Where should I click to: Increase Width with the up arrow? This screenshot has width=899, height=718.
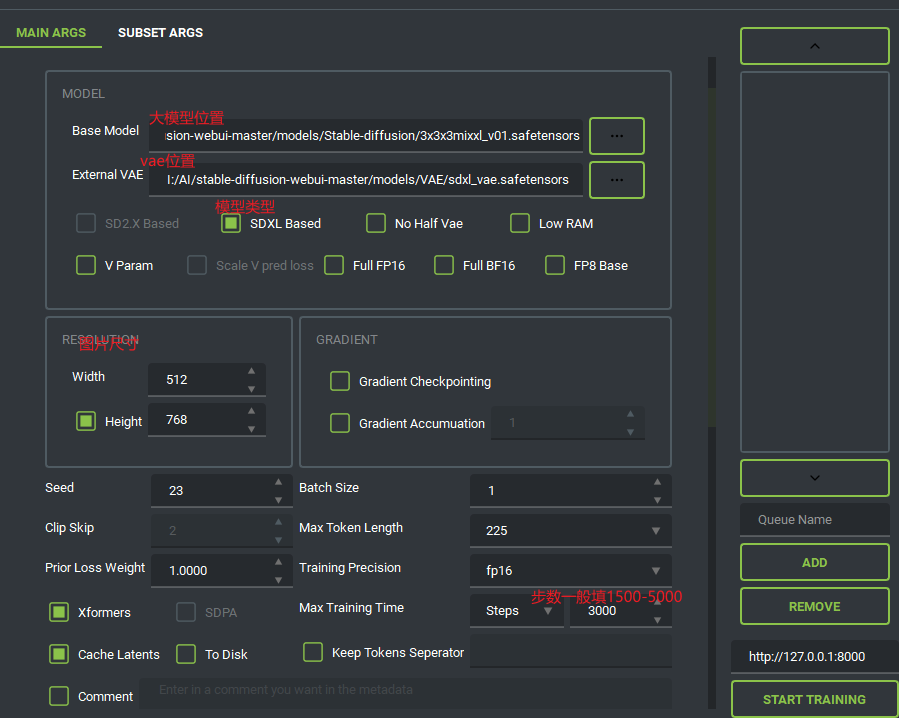[251, 372]
